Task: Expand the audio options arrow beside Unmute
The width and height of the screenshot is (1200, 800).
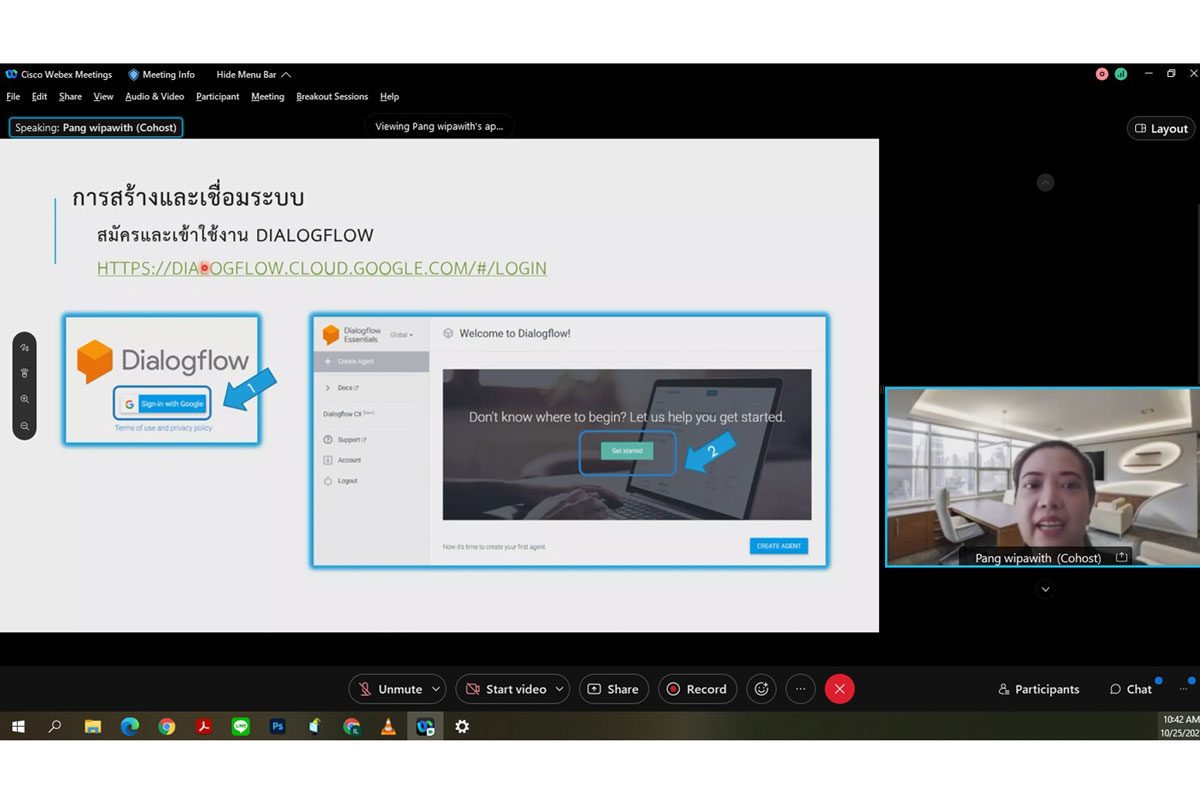Action: (x=436, y=689)
